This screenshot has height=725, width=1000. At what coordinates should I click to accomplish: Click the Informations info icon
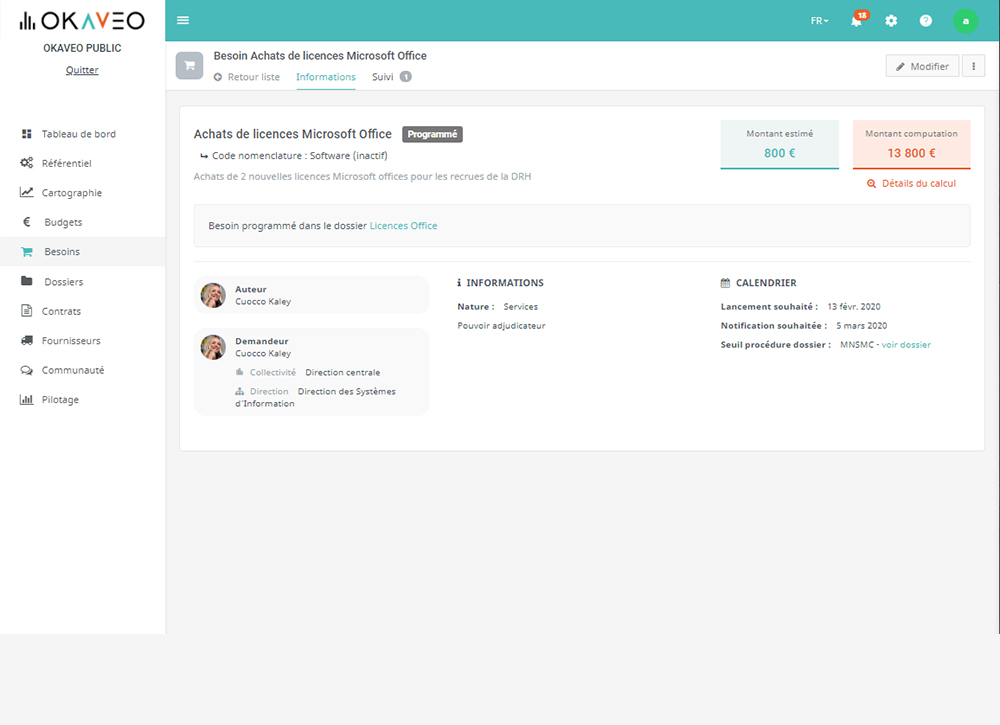pos(459,282)
